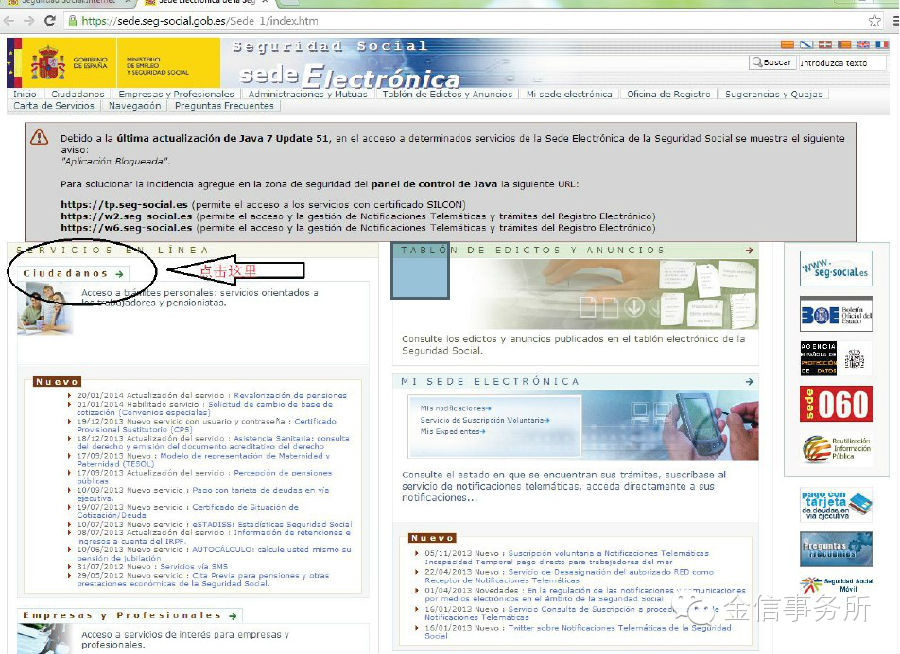
Task: Click the Gobierno de España coat of arms logo
Action: 48,63
